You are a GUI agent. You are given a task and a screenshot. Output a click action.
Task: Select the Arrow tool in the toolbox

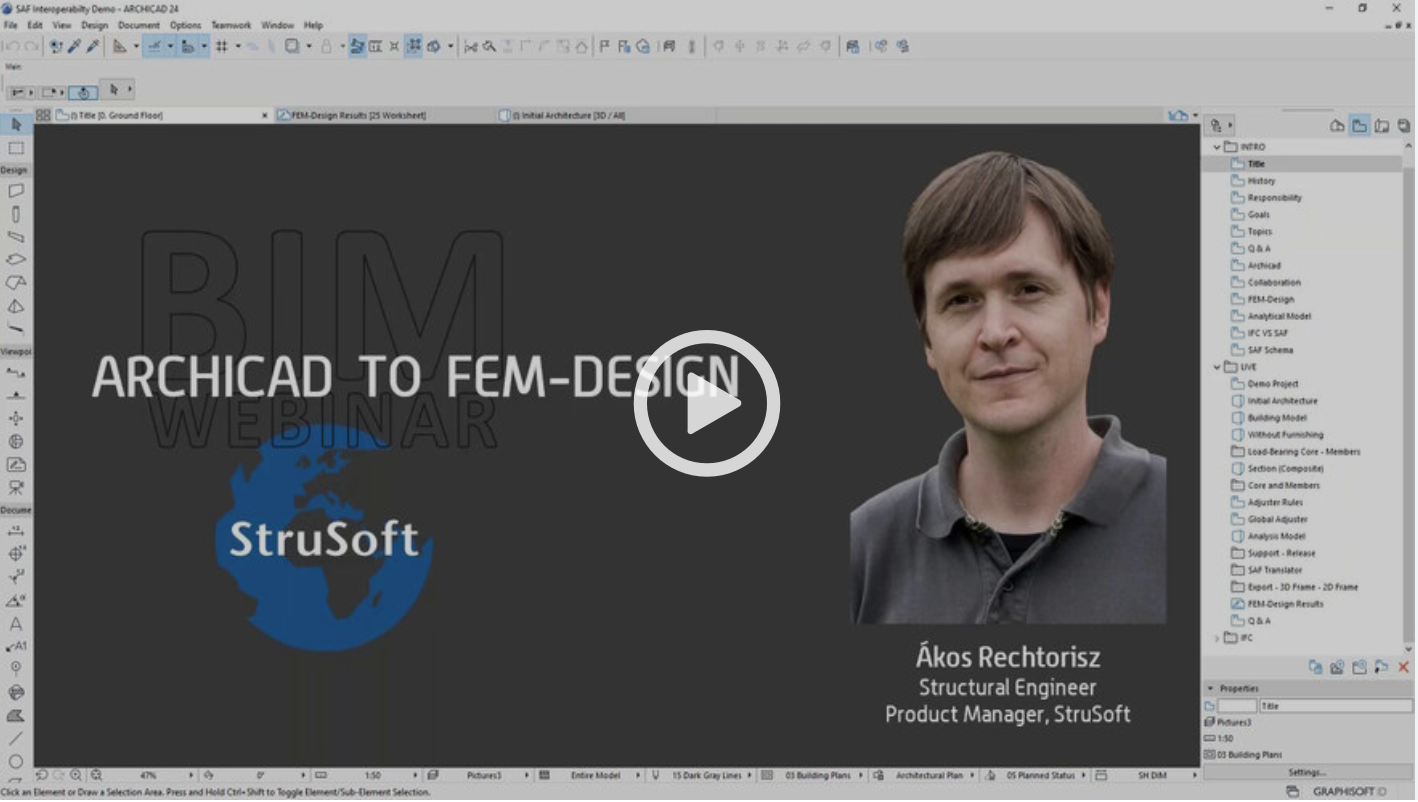pos(16,125)
